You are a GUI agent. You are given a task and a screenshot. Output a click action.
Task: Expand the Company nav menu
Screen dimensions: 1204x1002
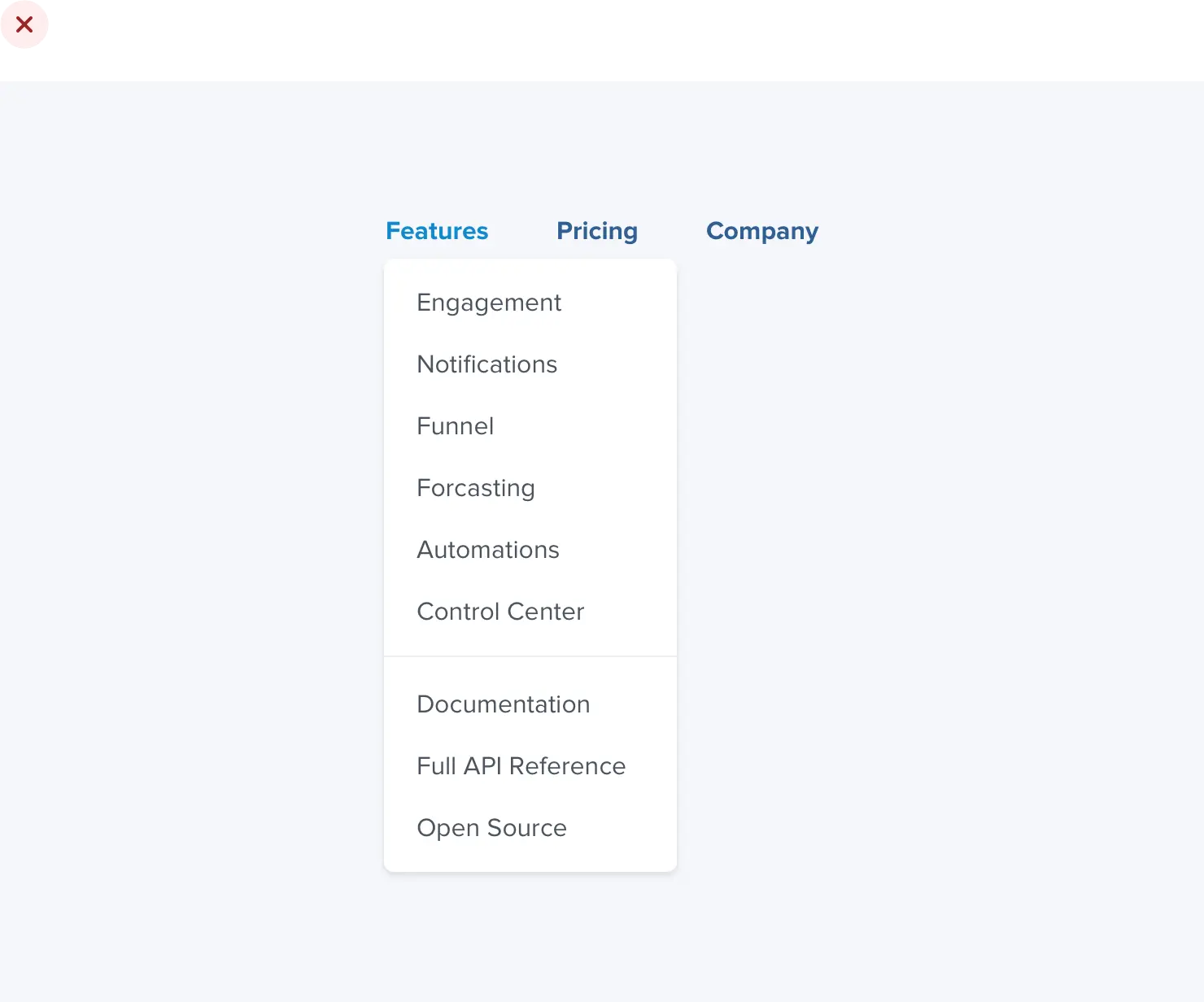point(762,231)
